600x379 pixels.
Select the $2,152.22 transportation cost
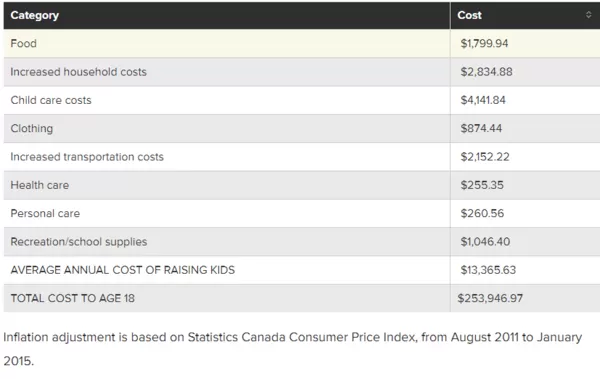[x=485, y=157]
